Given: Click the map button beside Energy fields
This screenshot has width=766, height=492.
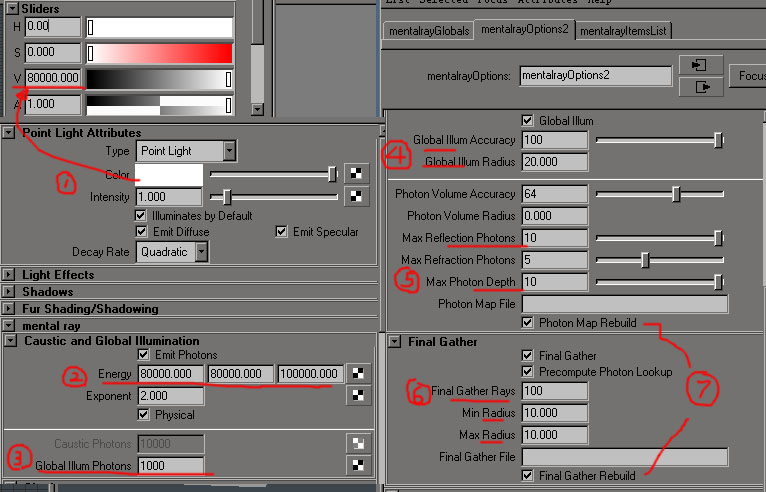Looking at the screenshot, I should point(358,374).
